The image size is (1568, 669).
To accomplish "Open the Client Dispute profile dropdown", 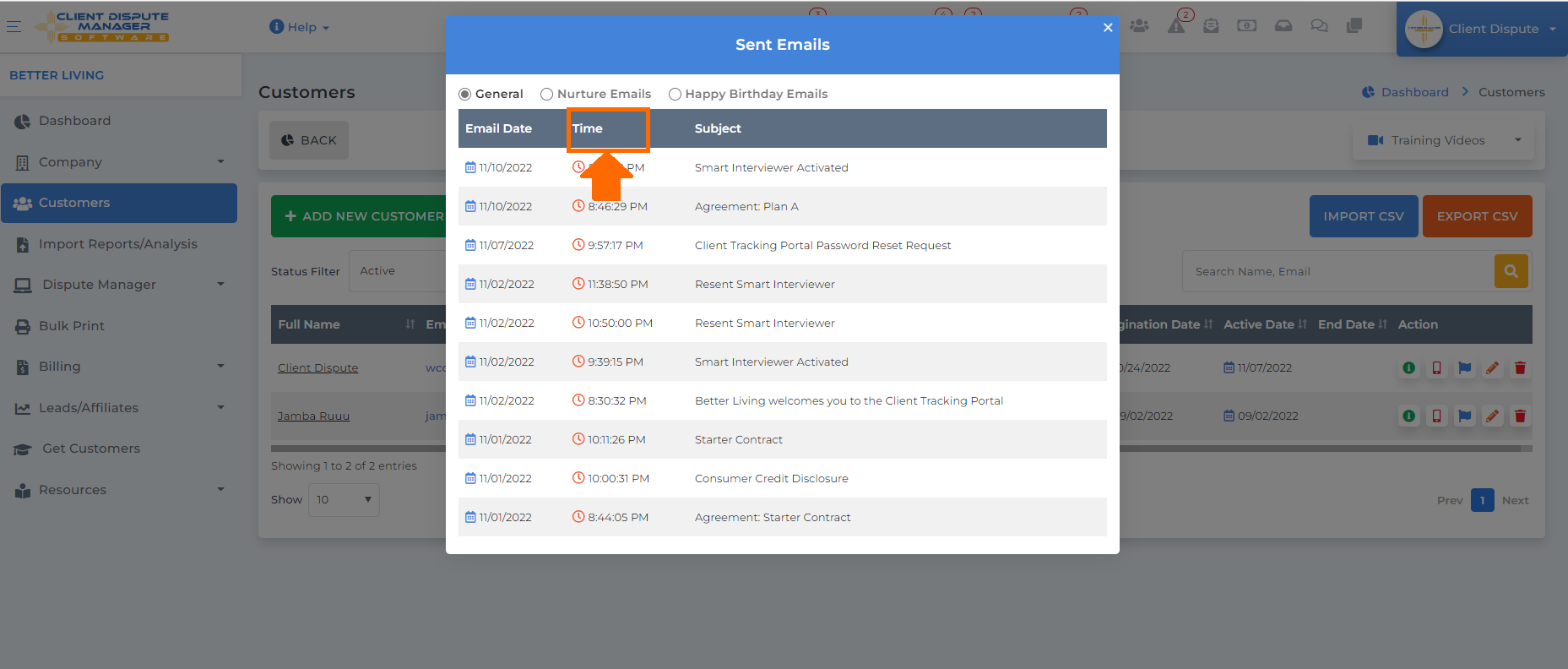I will tap(1482, 29).
